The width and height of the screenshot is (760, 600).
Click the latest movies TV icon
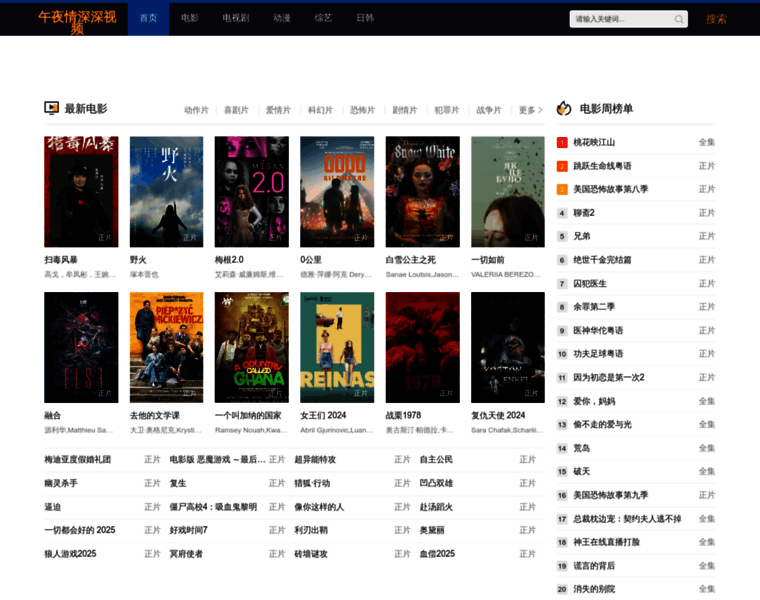click(51, 108)
